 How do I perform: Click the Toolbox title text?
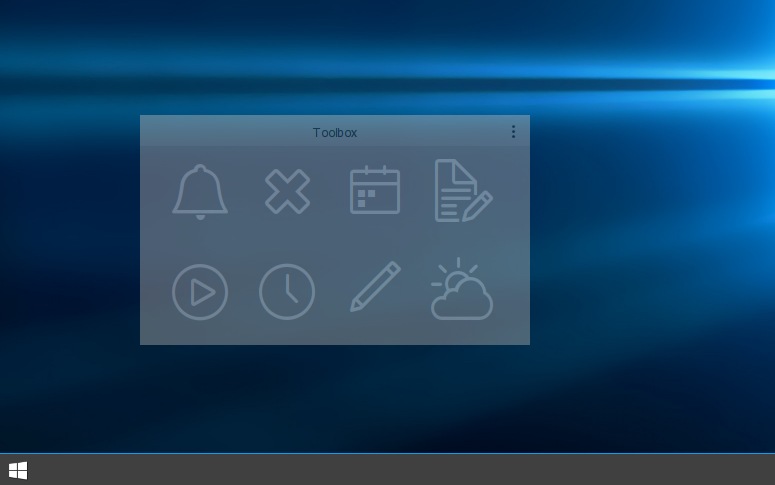pyautogui.click(x=334, y=132)
